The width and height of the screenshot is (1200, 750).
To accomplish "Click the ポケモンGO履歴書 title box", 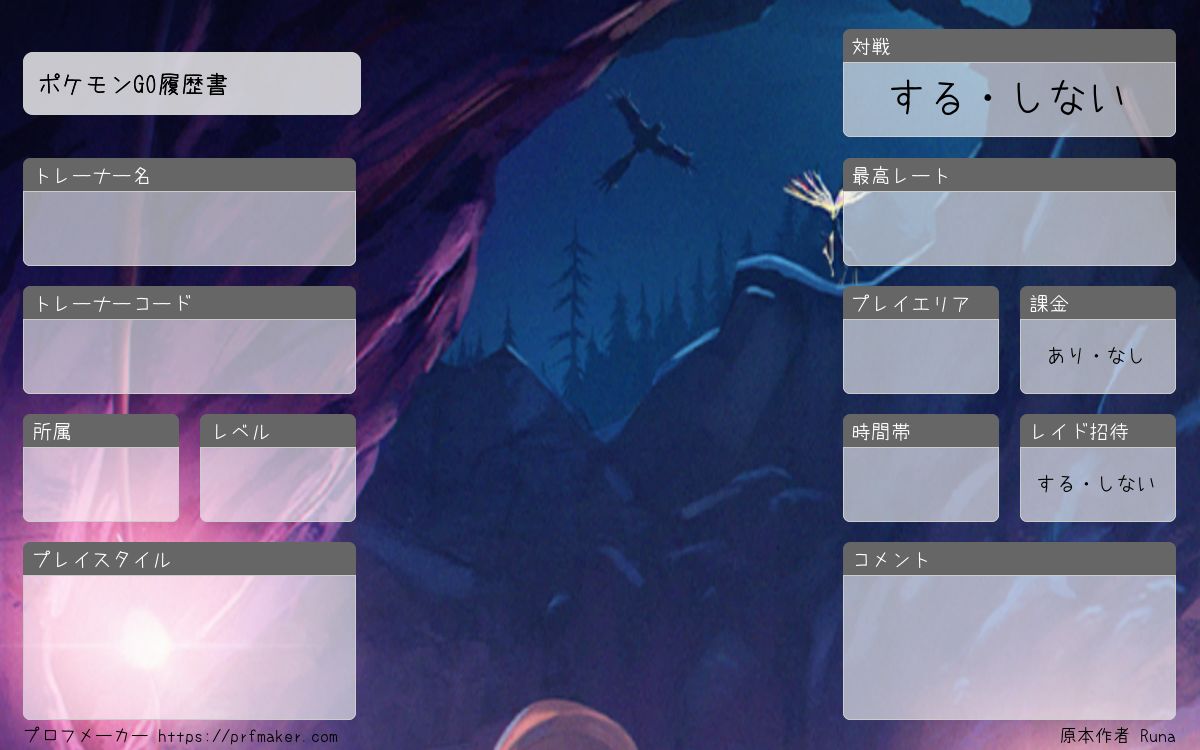I will coord(191,84).
